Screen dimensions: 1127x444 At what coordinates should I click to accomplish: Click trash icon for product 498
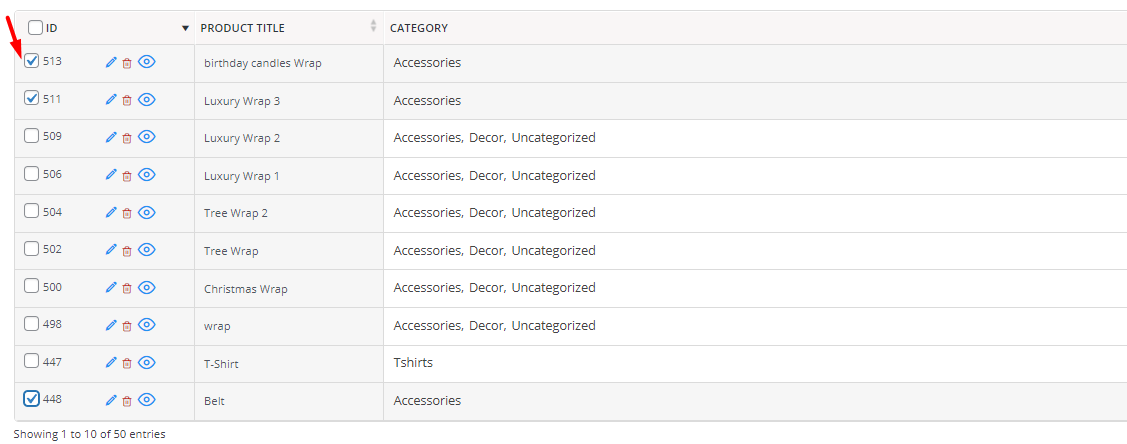[x=126, y=325]
